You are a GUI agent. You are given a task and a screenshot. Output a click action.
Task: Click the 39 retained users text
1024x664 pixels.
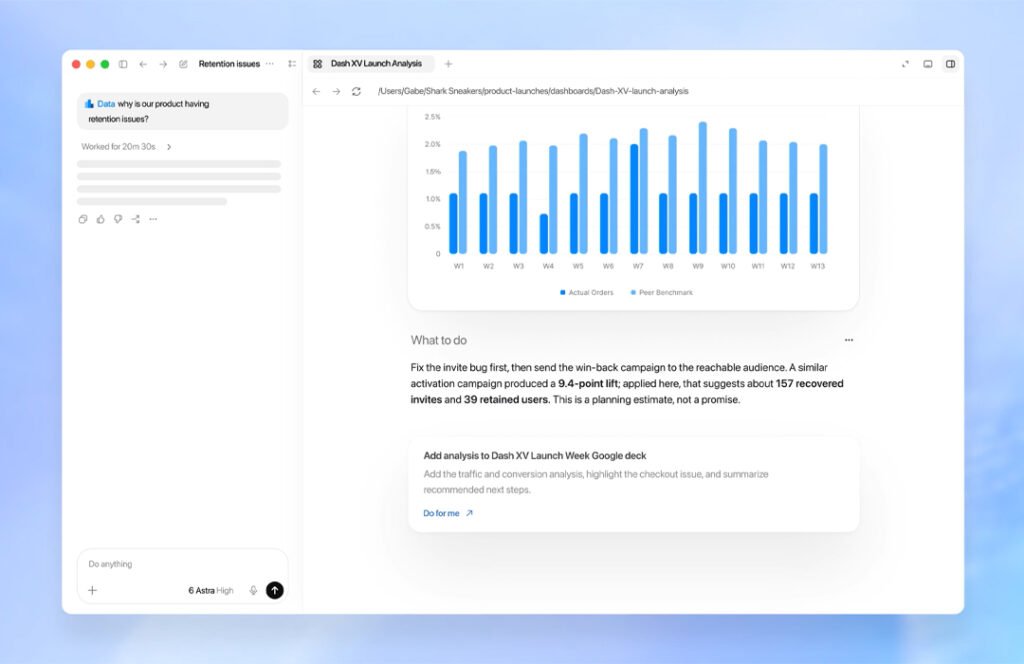pos(507,400)
